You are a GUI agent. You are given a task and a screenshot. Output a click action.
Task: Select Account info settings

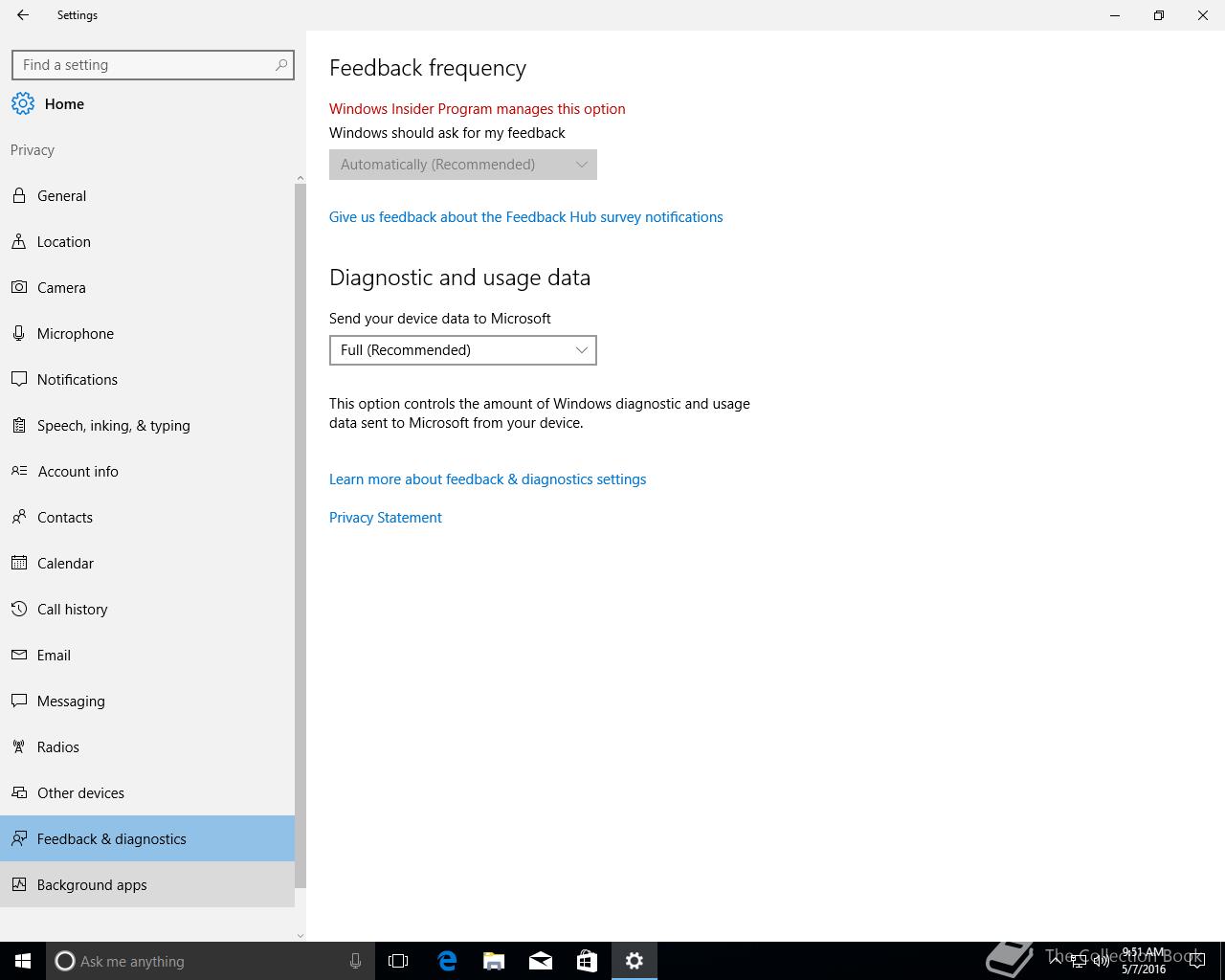147,471
